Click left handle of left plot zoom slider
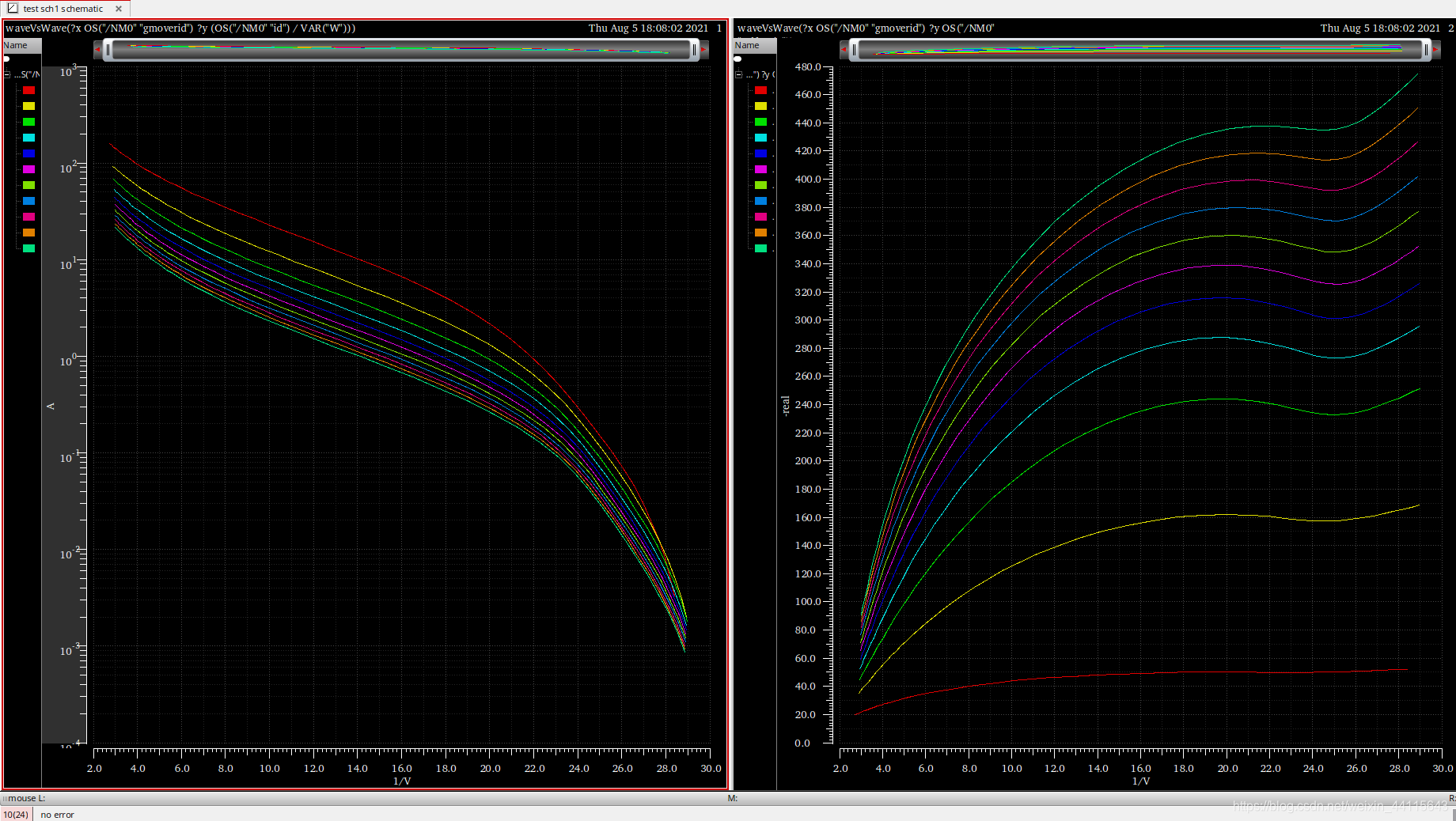This screenshot has width=1456, height=821. [x=108, y=50]
